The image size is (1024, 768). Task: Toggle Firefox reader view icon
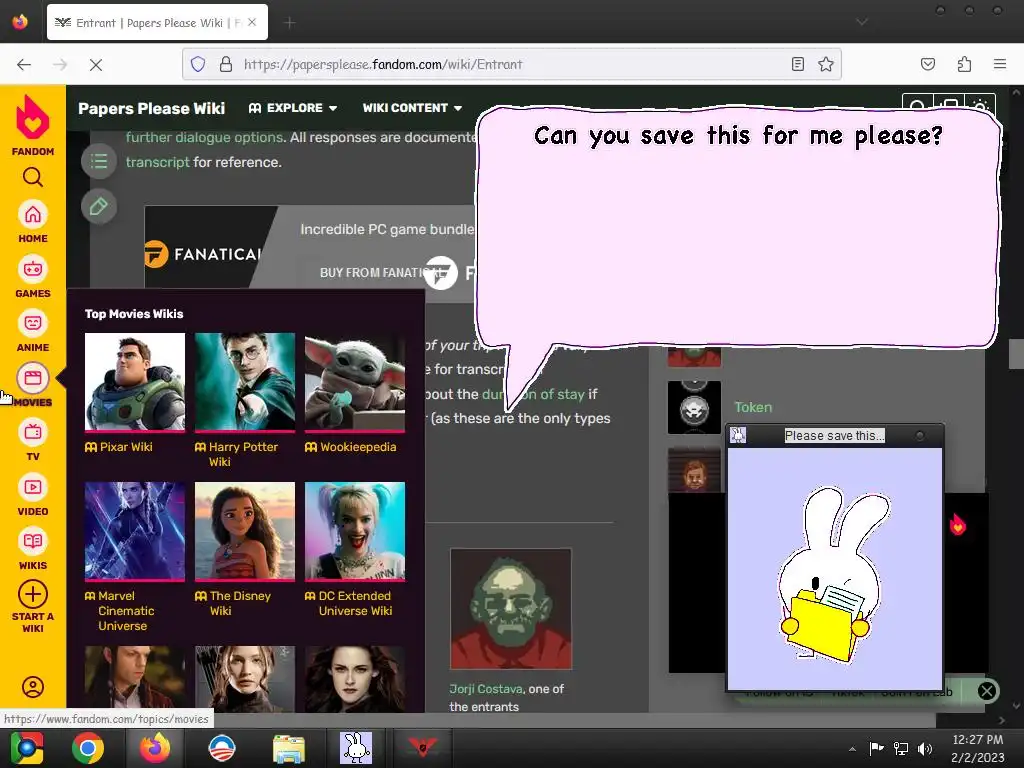[797, 64]
